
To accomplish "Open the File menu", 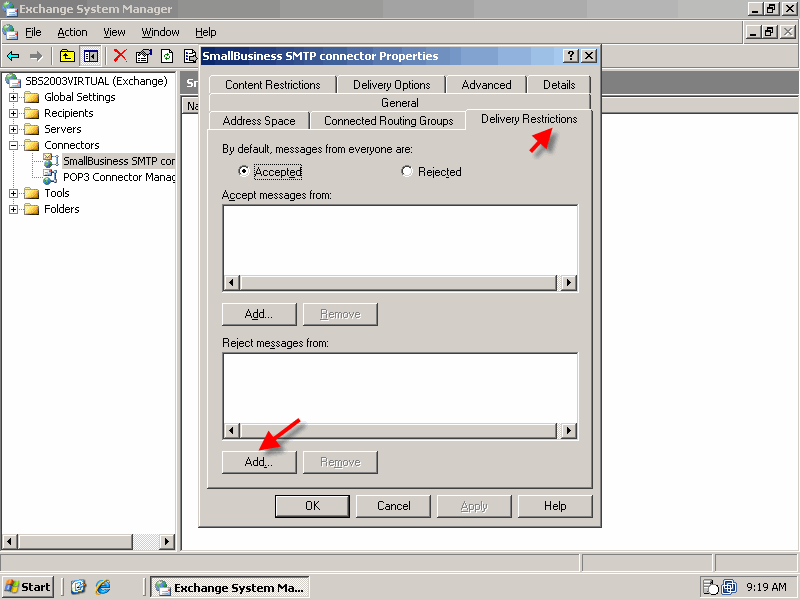I will tap(33, 32).
